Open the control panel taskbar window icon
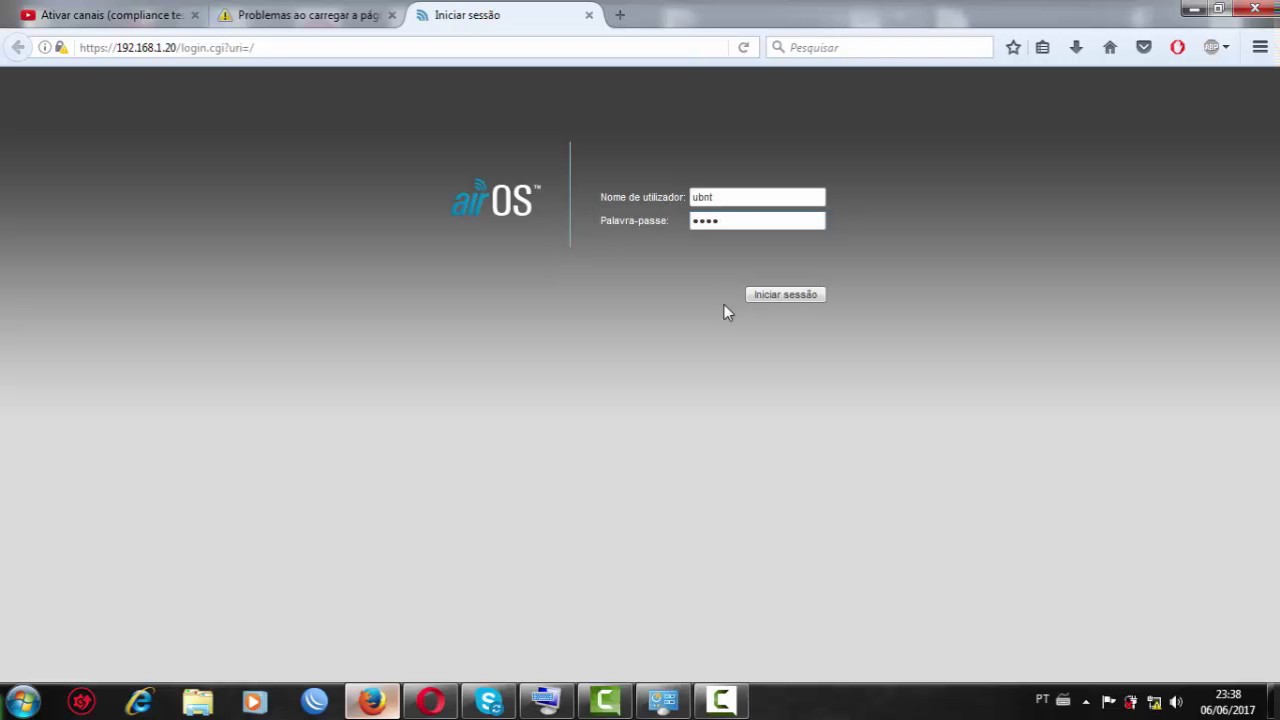The image size is (1280, 720). [x=662, y=701]
